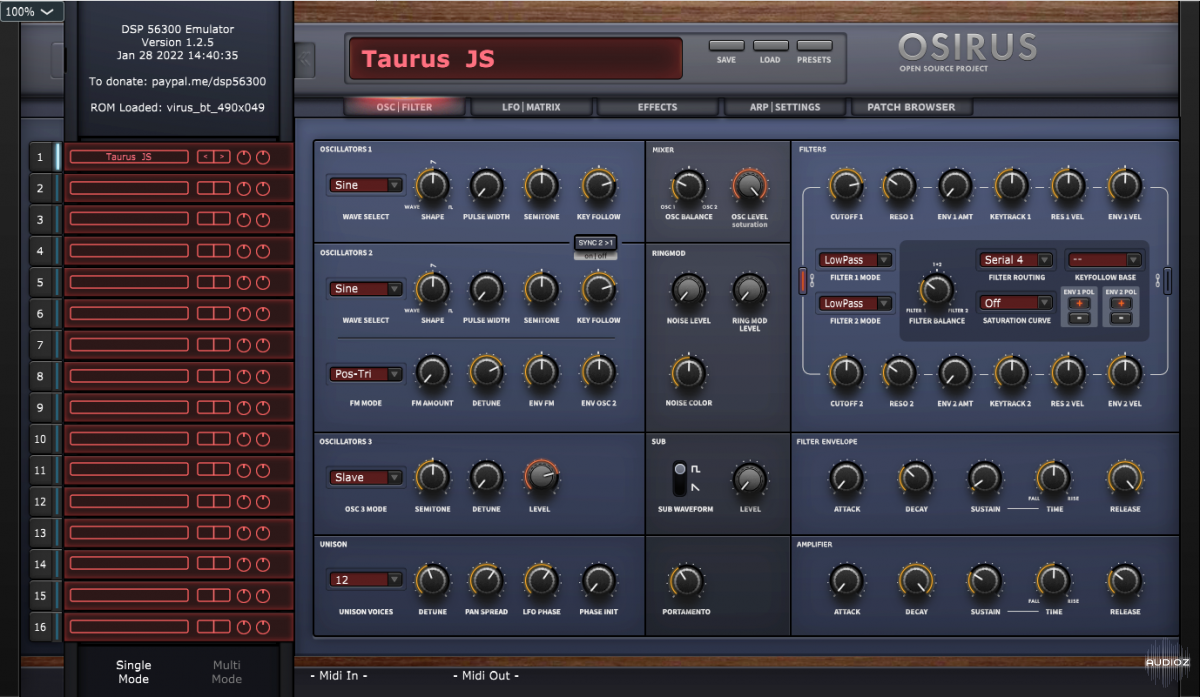Click the PRESETS button

pos(814,46)
